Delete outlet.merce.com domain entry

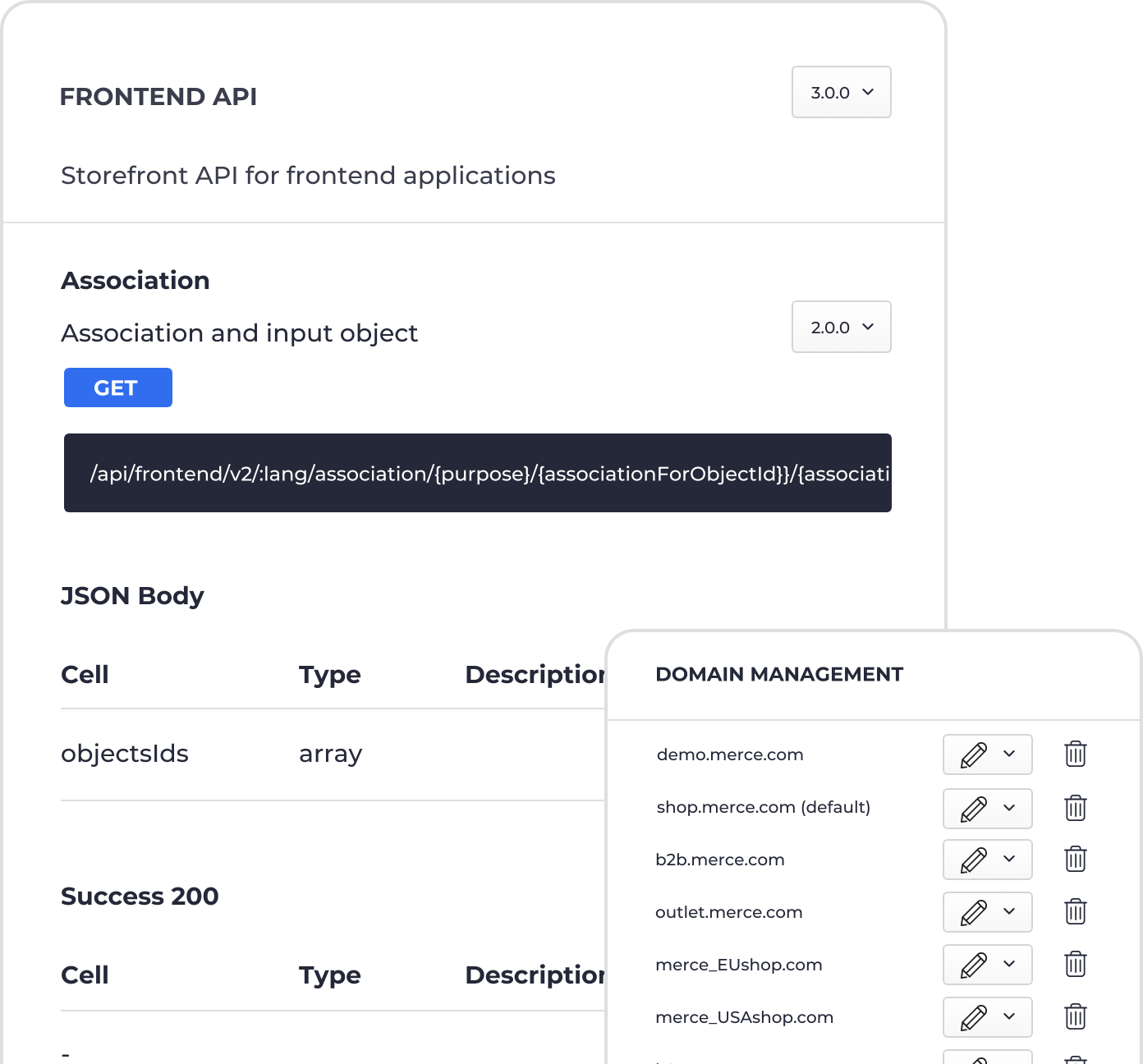(1075, 911)
